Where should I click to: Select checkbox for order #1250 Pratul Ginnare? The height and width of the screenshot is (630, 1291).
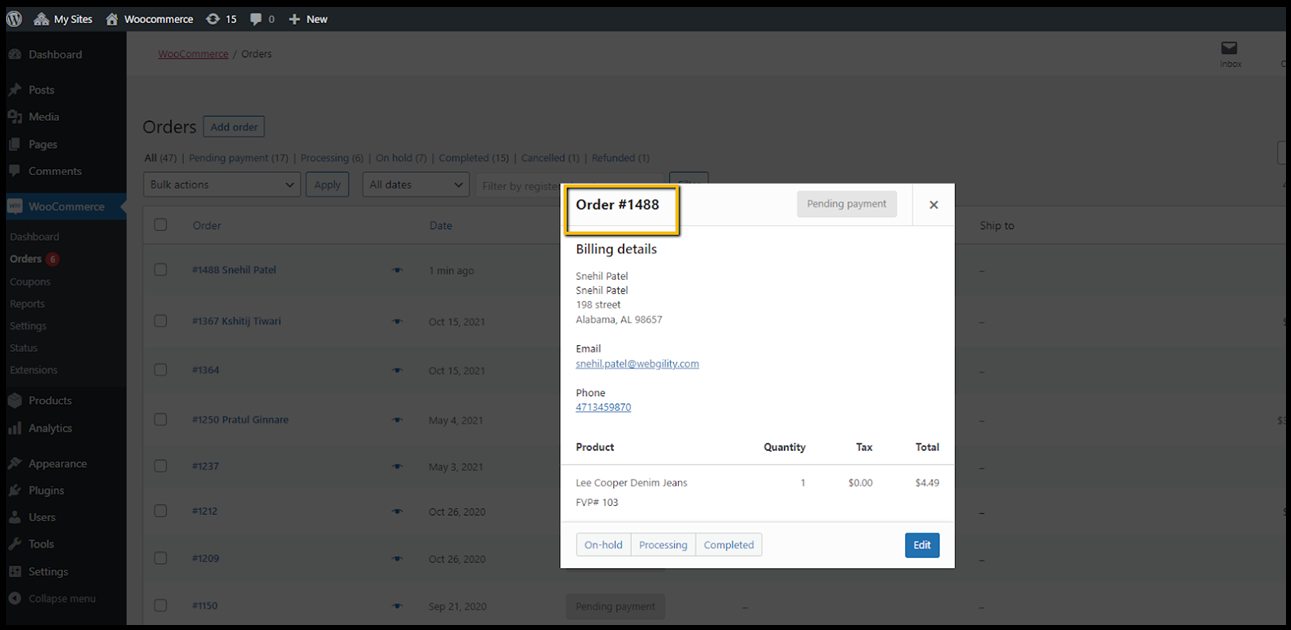click(x=161, y=420)
